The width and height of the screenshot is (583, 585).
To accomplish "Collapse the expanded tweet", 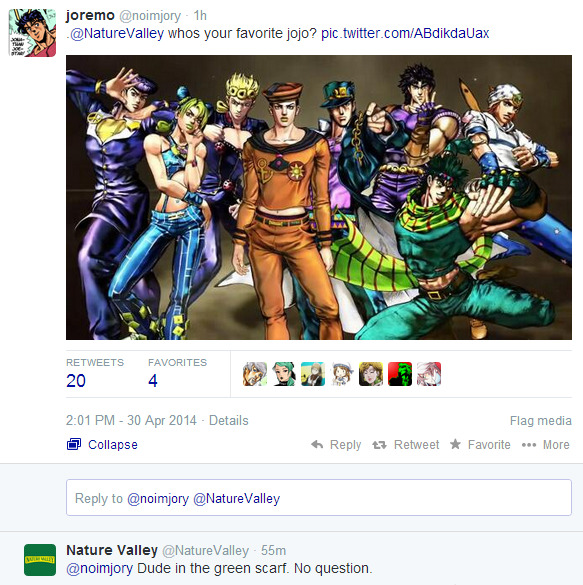I will point(102,444).
